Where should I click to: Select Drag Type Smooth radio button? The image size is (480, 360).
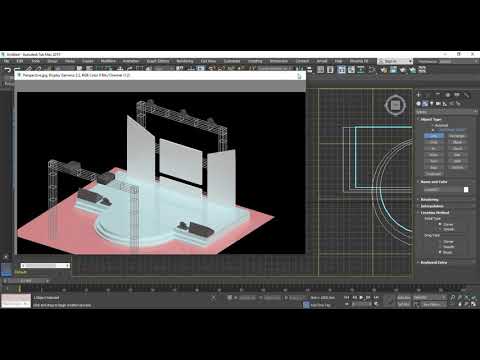(440, 247)
